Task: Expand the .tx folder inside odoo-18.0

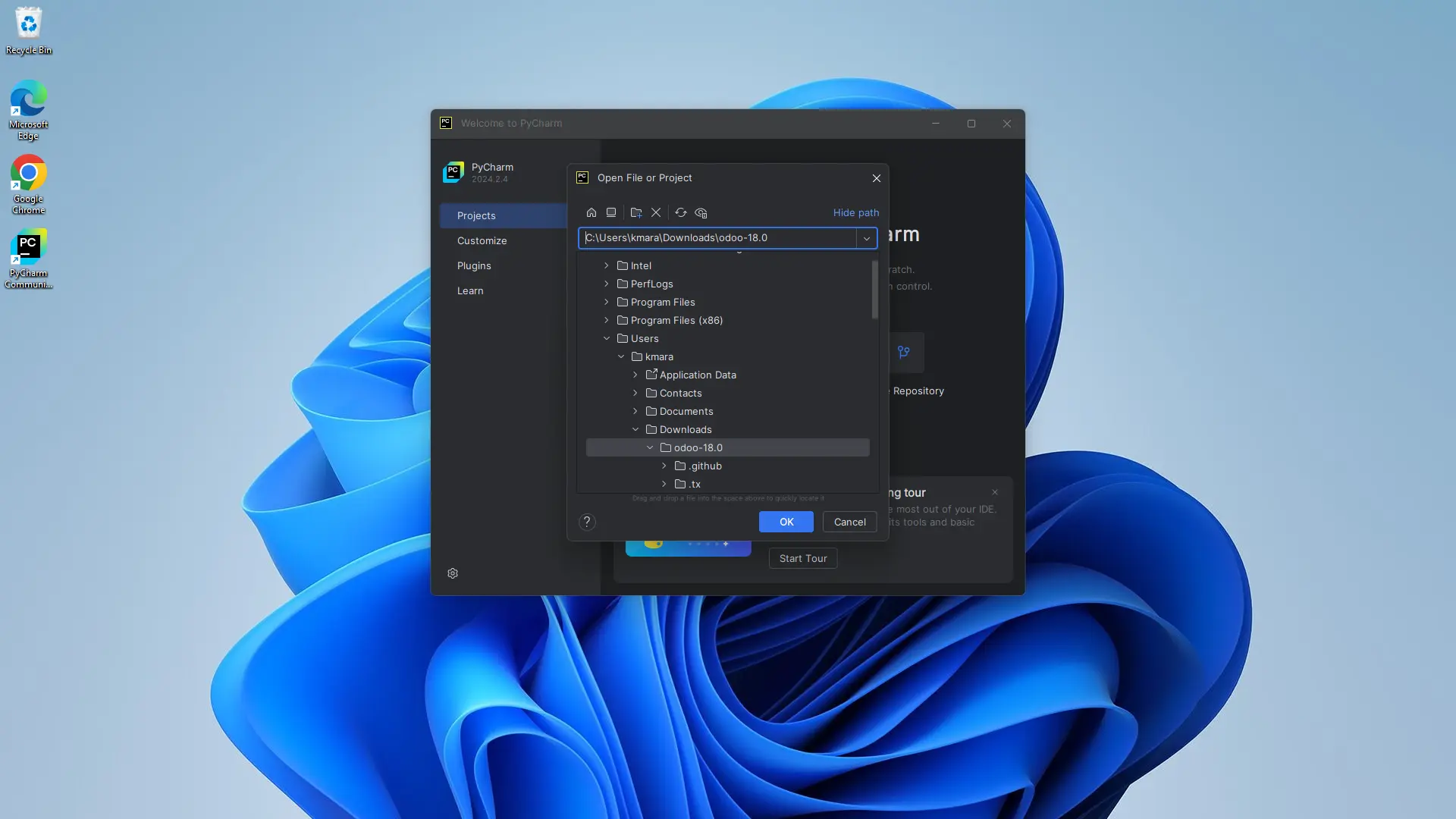Action: coord(665,484)
